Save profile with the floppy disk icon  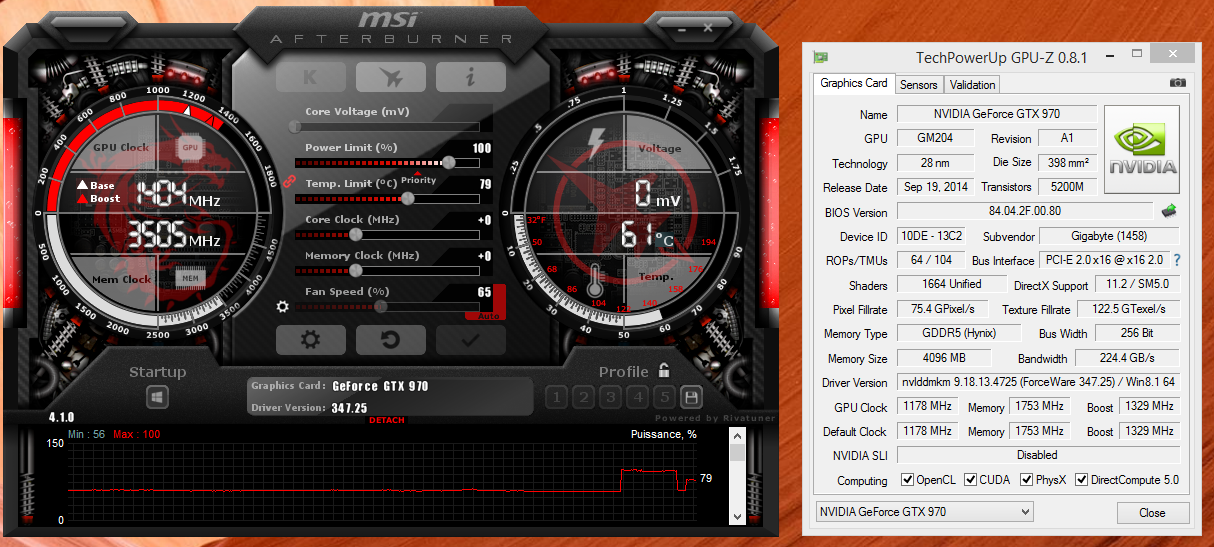[692, 397]
